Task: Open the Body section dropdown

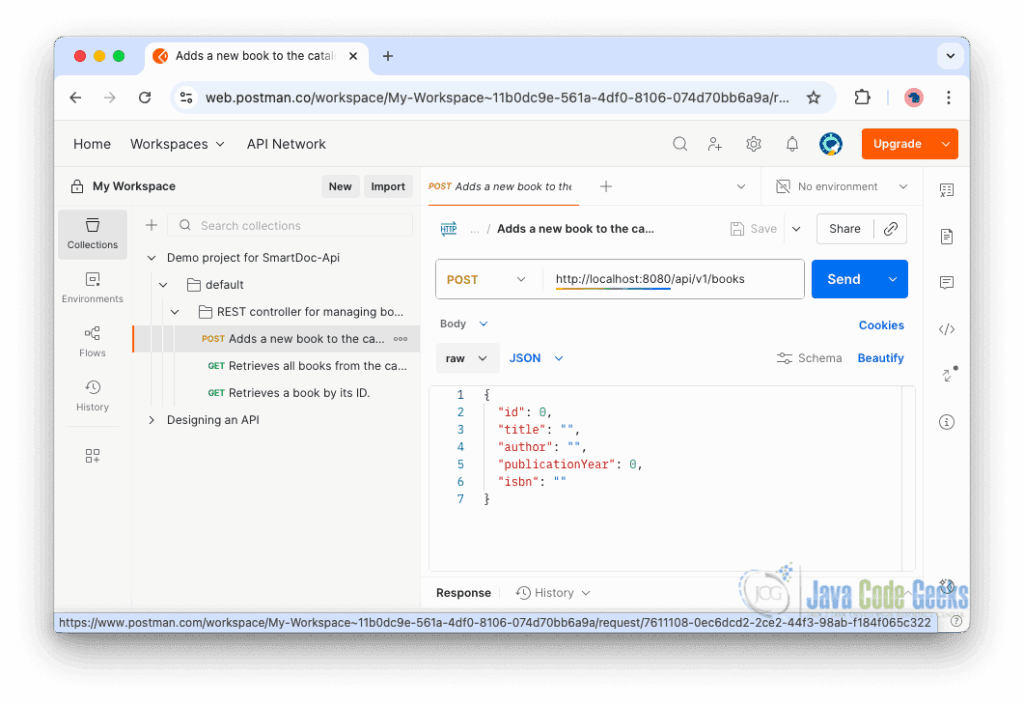Action: click(x=464, y=324)
